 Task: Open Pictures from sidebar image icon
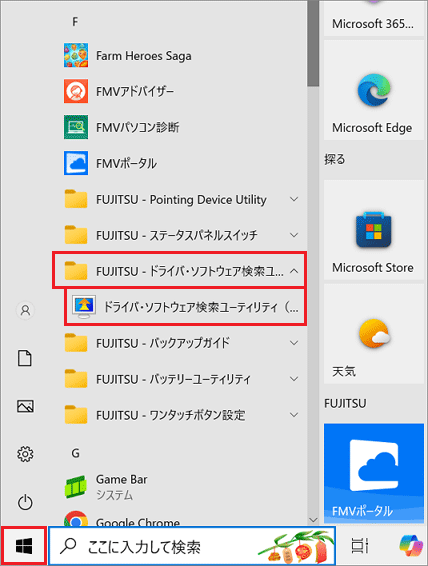pos(25,406)
